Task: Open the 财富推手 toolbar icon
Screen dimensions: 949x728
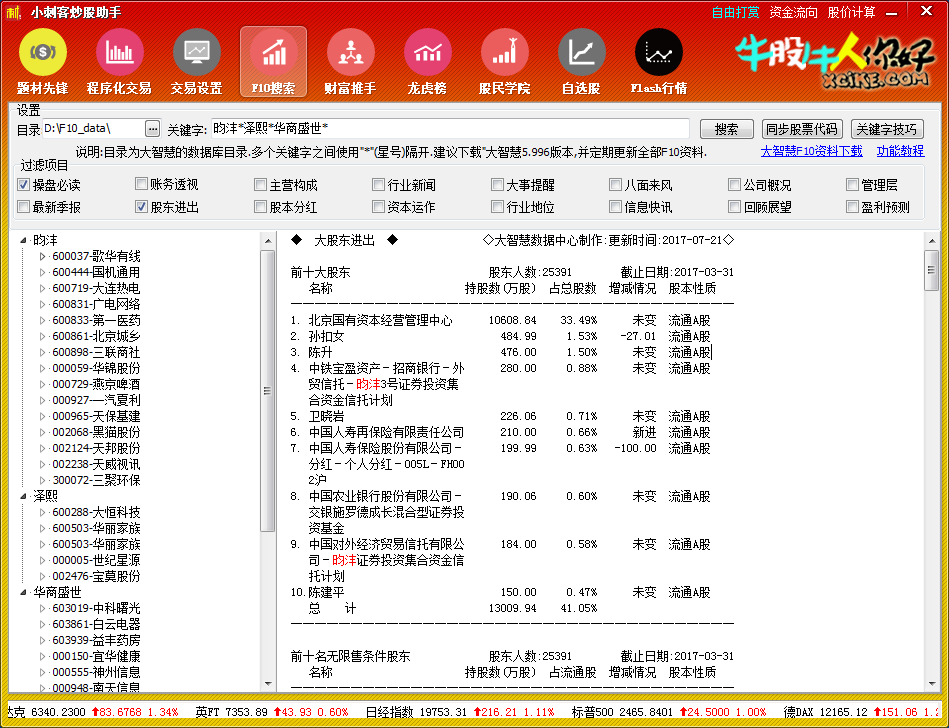Action: click(x=350, y=62)
